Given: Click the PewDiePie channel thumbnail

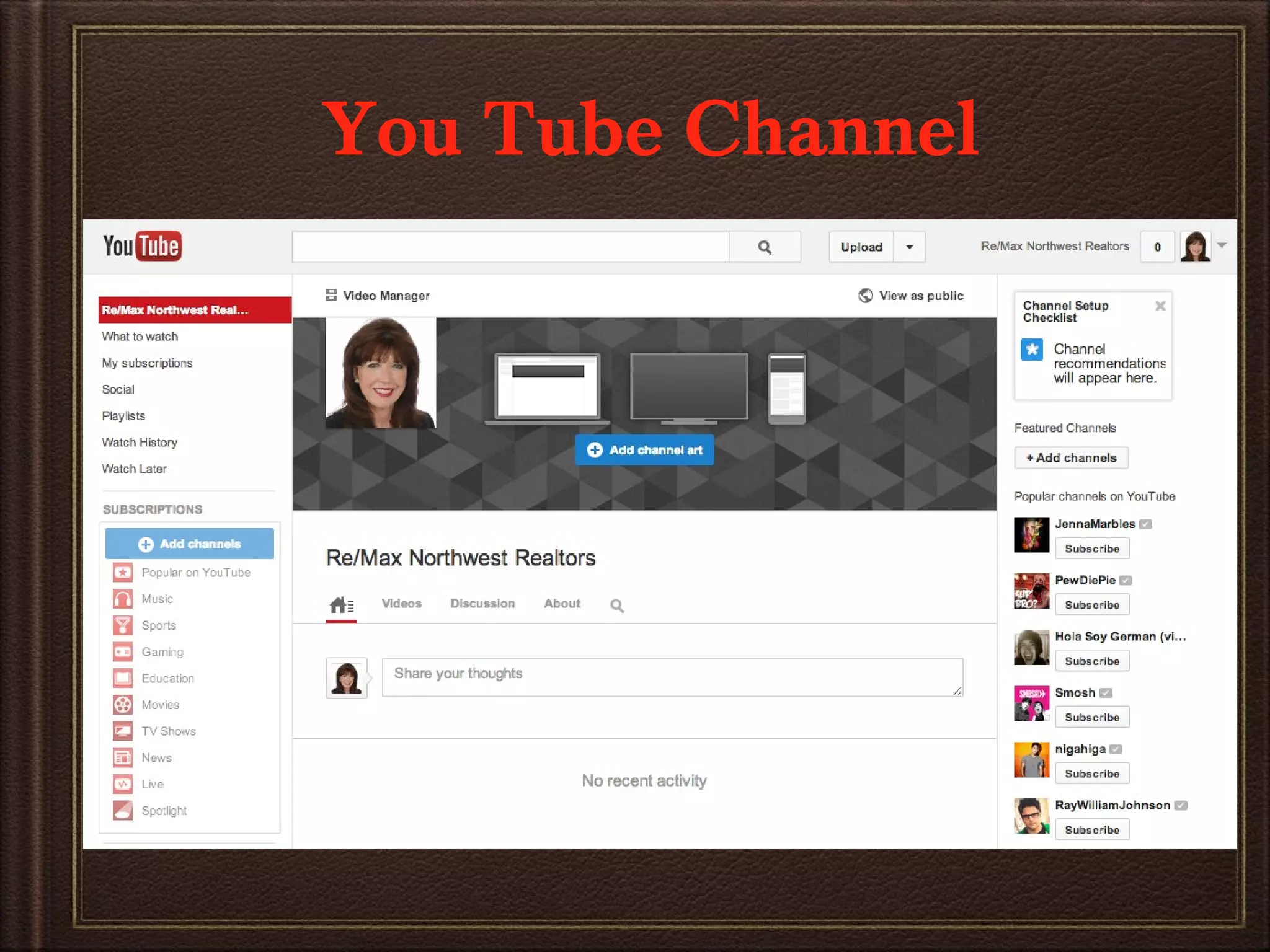Looking at the screenshot, I should 1032,591.
